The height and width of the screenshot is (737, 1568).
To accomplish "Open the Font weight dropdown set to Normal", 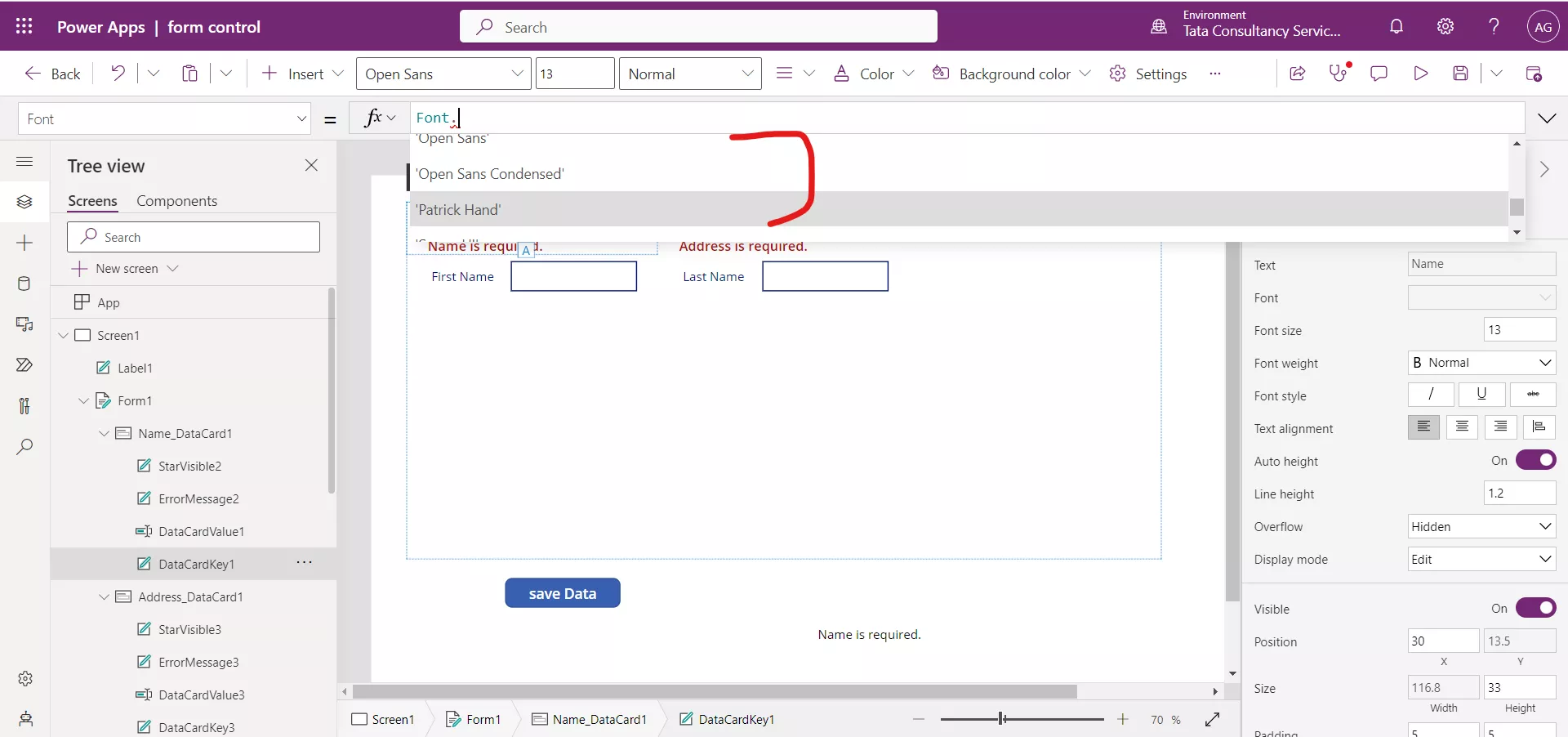I will [1481, 363].
